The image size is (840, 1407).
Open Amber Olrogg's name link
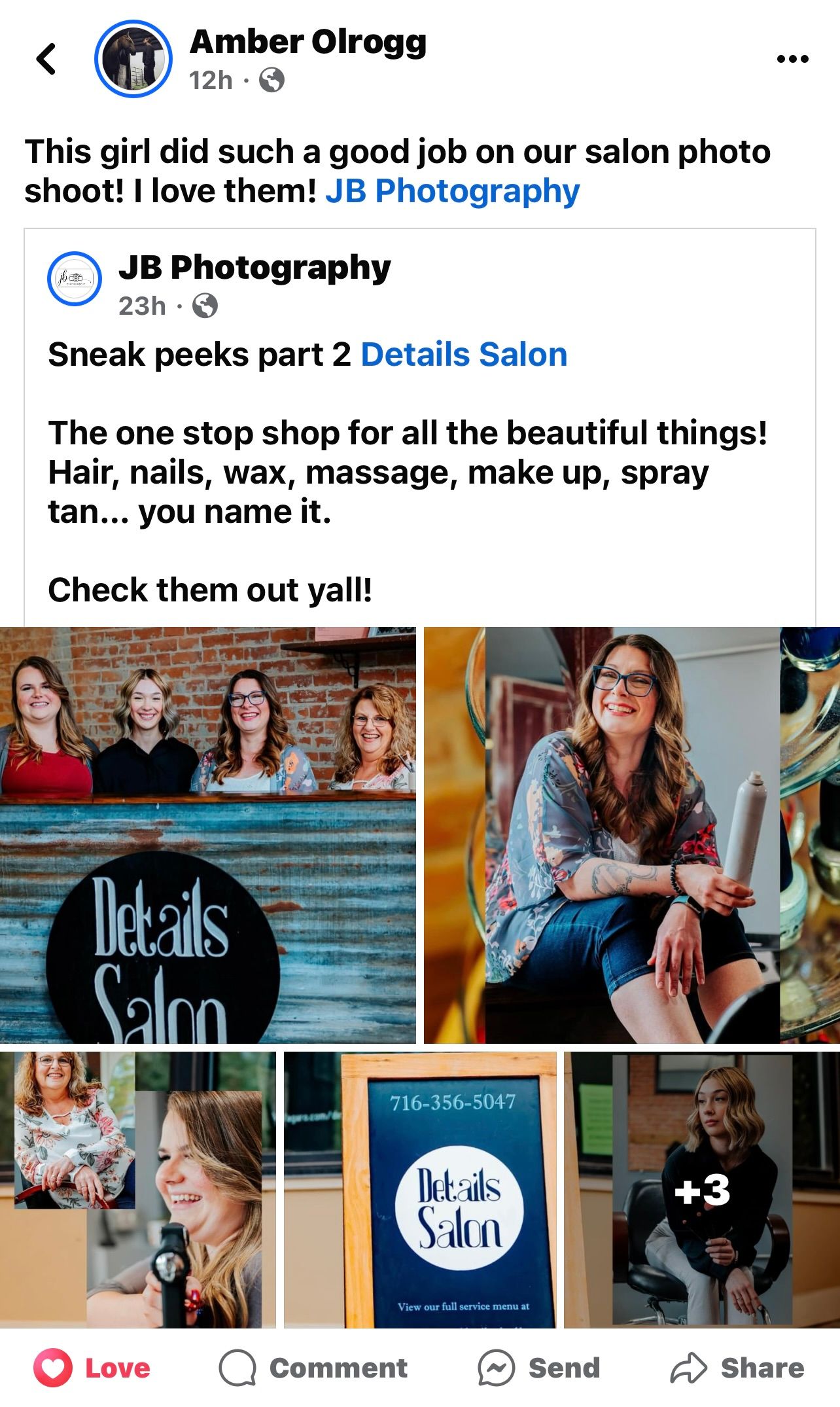(x=308, y=42)
